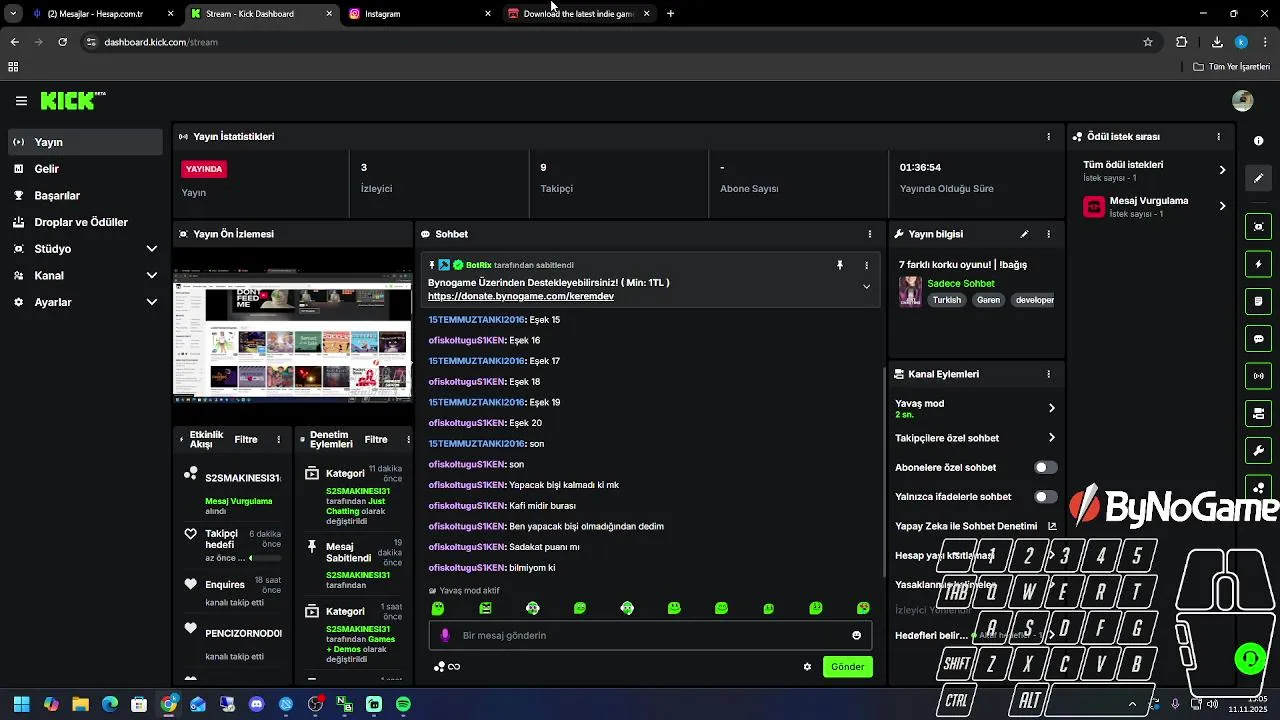1280x720 pixels.
Task: Switch to the Hesap.com.tr Mesajlar tab
Action: click(103, 14)
